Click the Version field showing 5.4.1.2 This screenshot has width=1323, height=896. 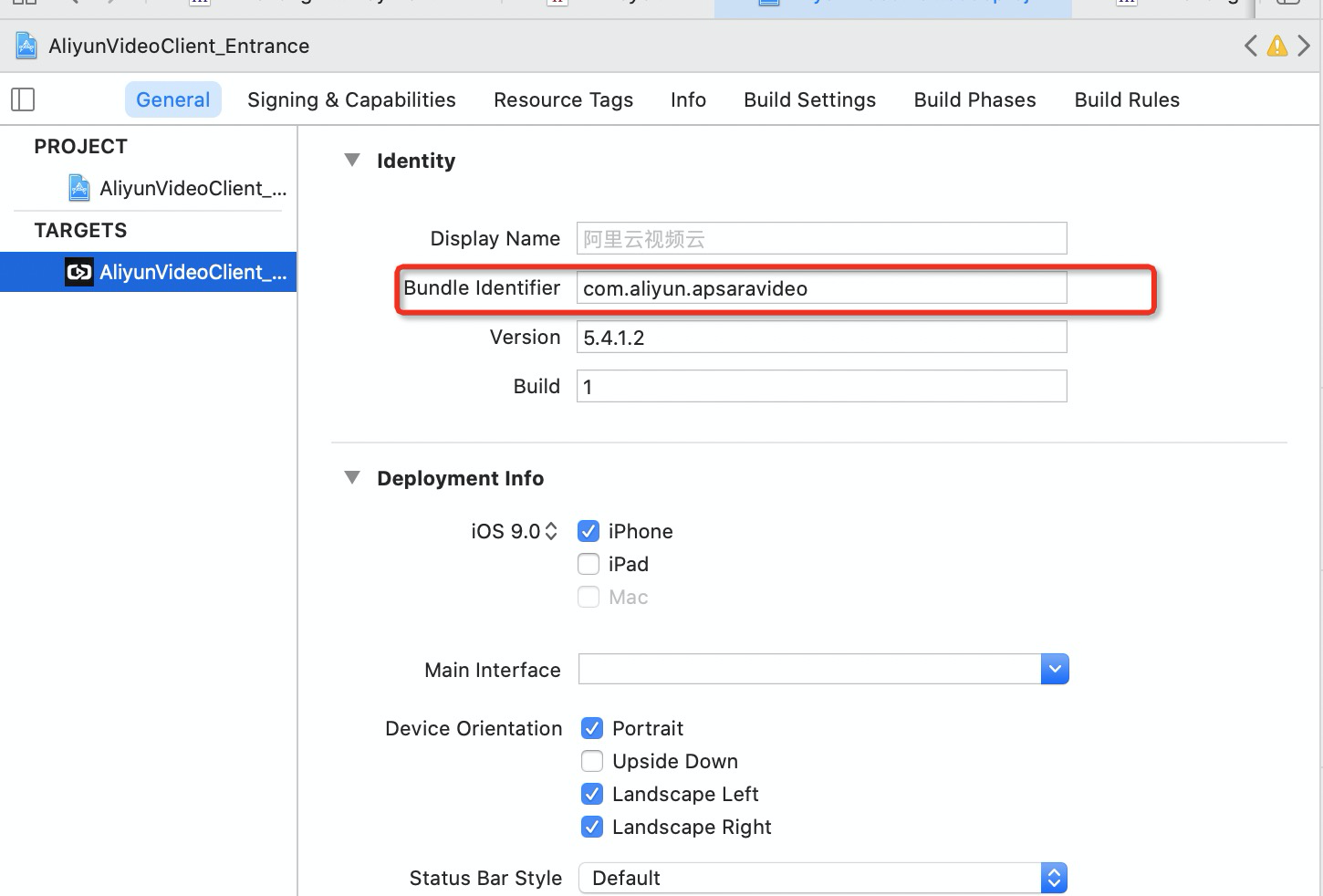point(821,337)
